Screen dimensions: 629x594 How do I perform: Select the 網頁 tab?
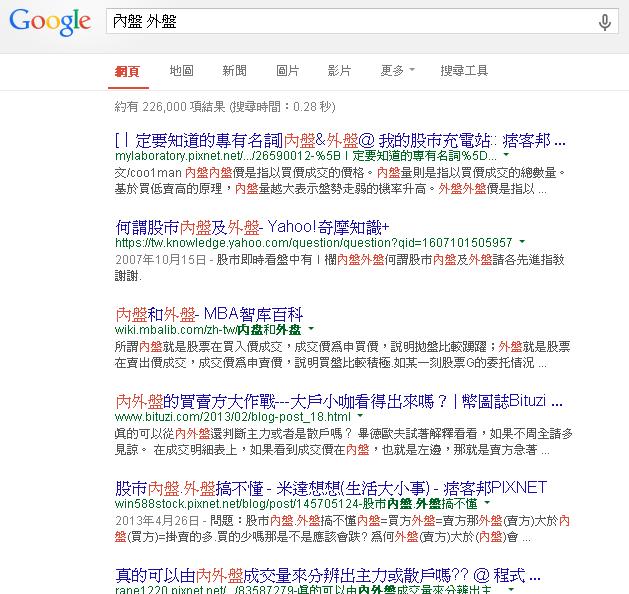click(x=127, y=71)
